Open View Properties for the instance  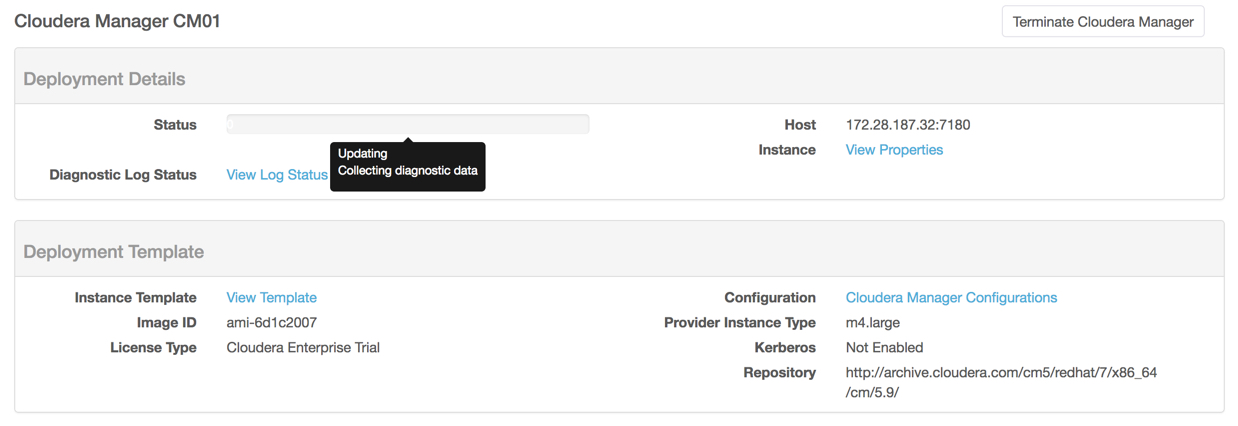pyautogui.click(x=894, y=150)
